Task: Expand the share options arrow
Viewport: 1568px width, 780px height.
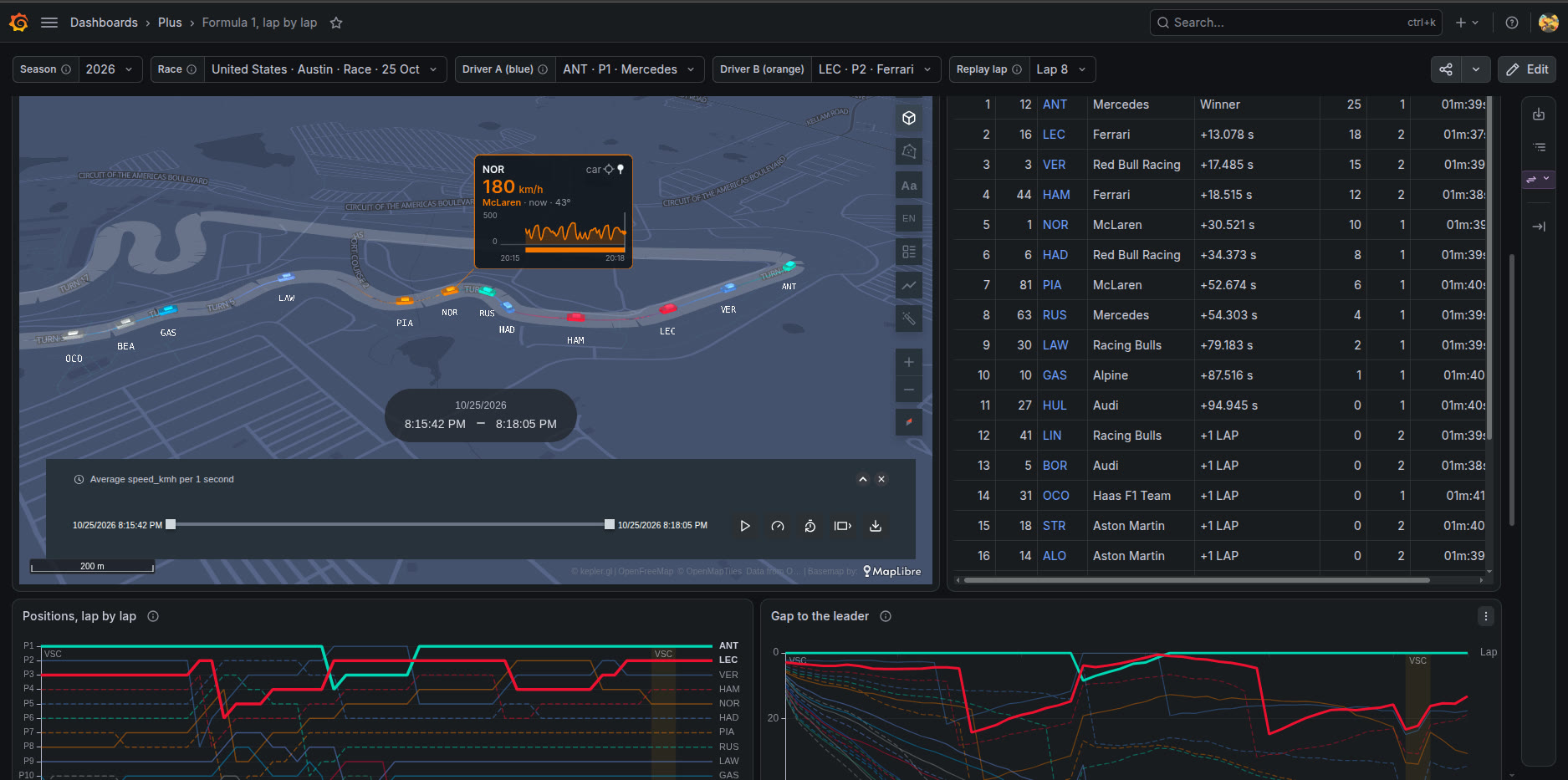Action: pyautogui.click(x=1476, y=69)
